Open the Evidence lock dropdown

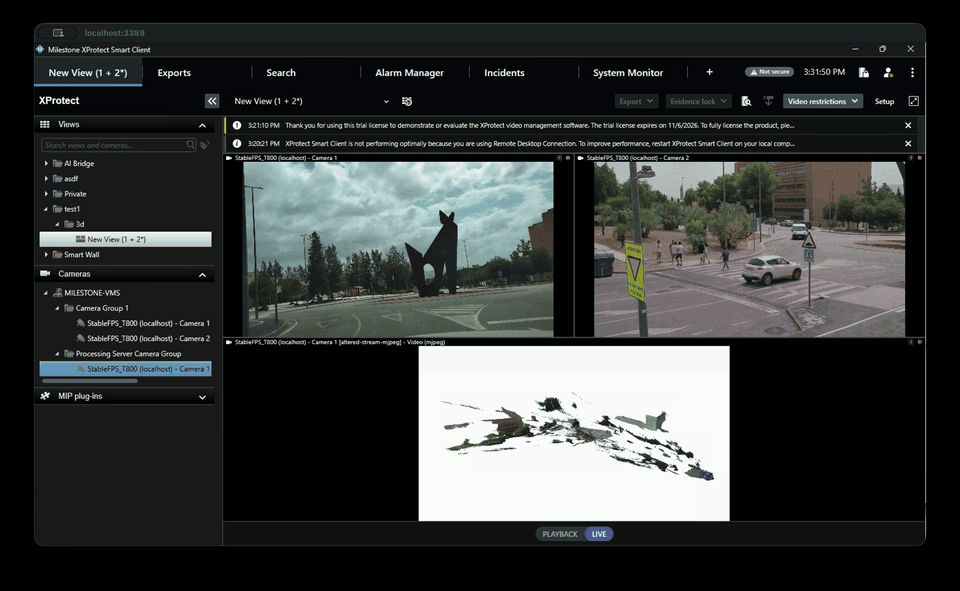[698, 101]
